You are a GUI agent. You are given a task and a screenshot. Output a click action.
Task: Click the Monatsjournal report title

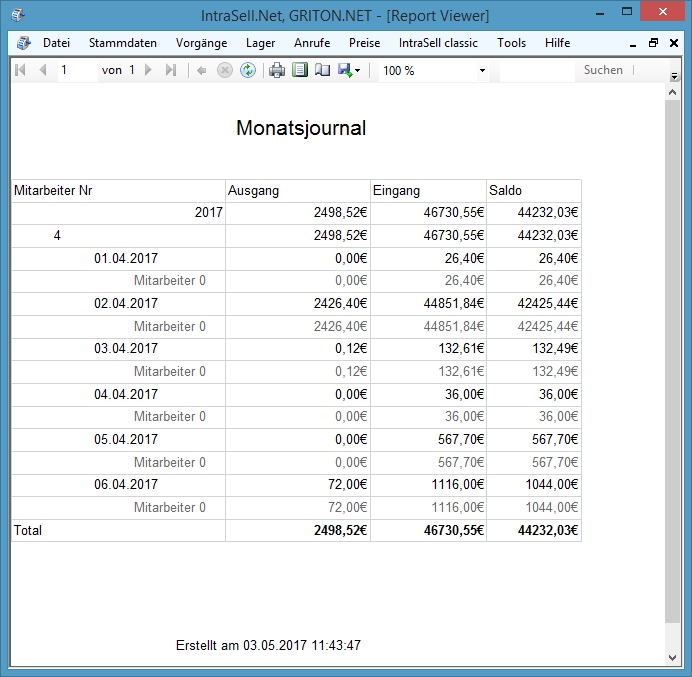pos(301,128)
